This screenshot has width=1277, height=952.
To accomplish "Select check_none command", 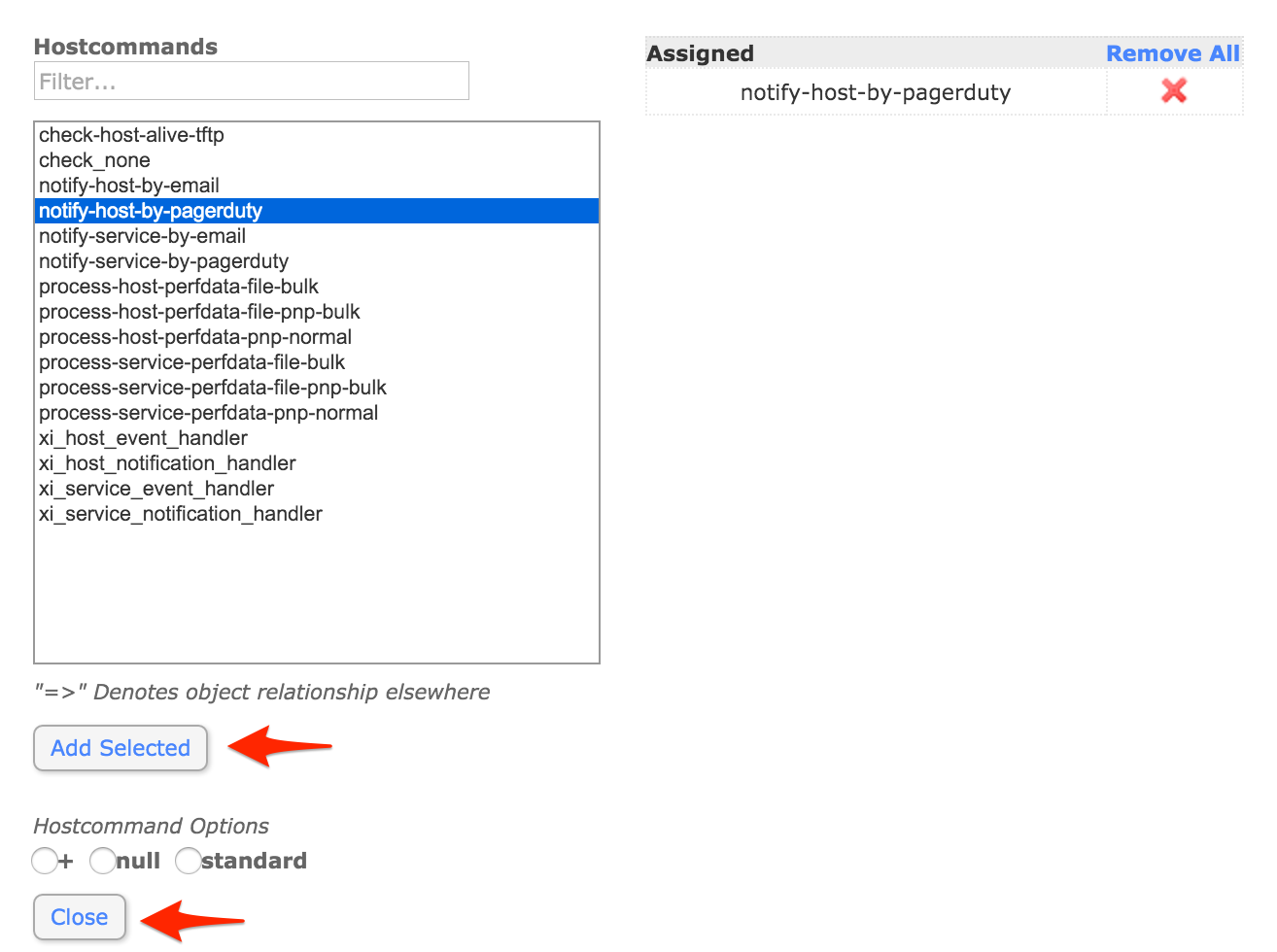I will (94, 160).
